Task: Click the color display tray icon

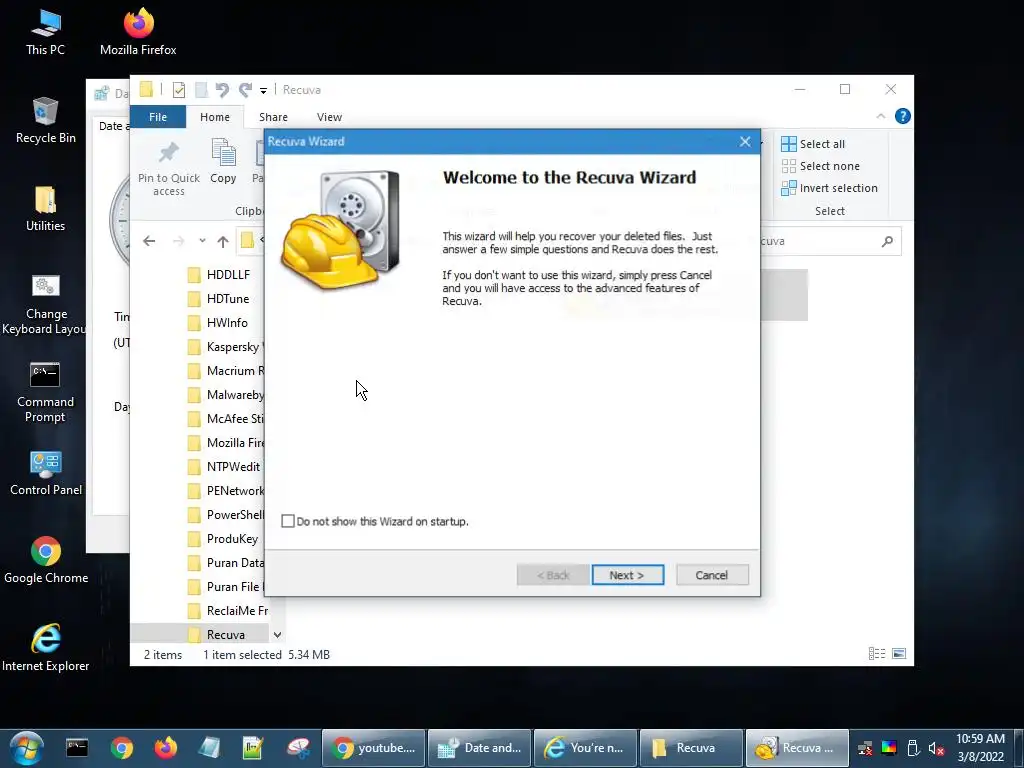Action: point(889,748)
